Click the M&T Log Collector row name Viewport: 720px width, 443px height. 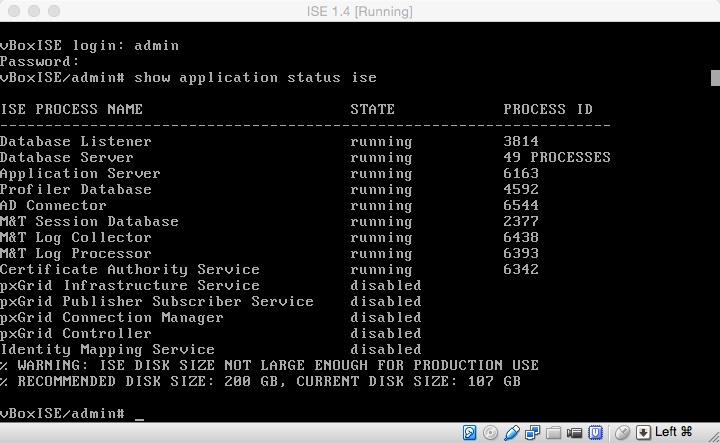(x=76, y=237)
